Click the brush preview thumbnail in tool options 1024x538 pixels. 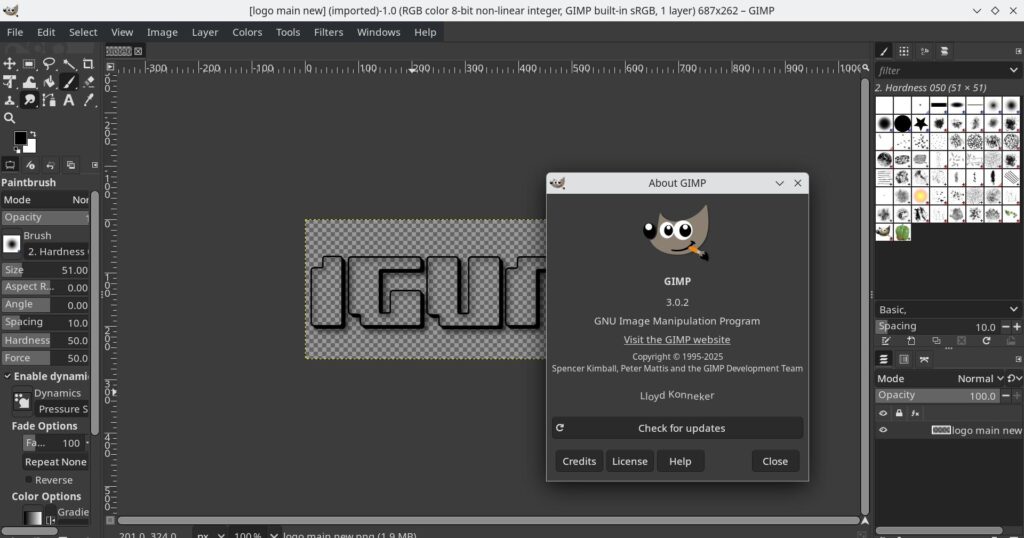point(12,244)
